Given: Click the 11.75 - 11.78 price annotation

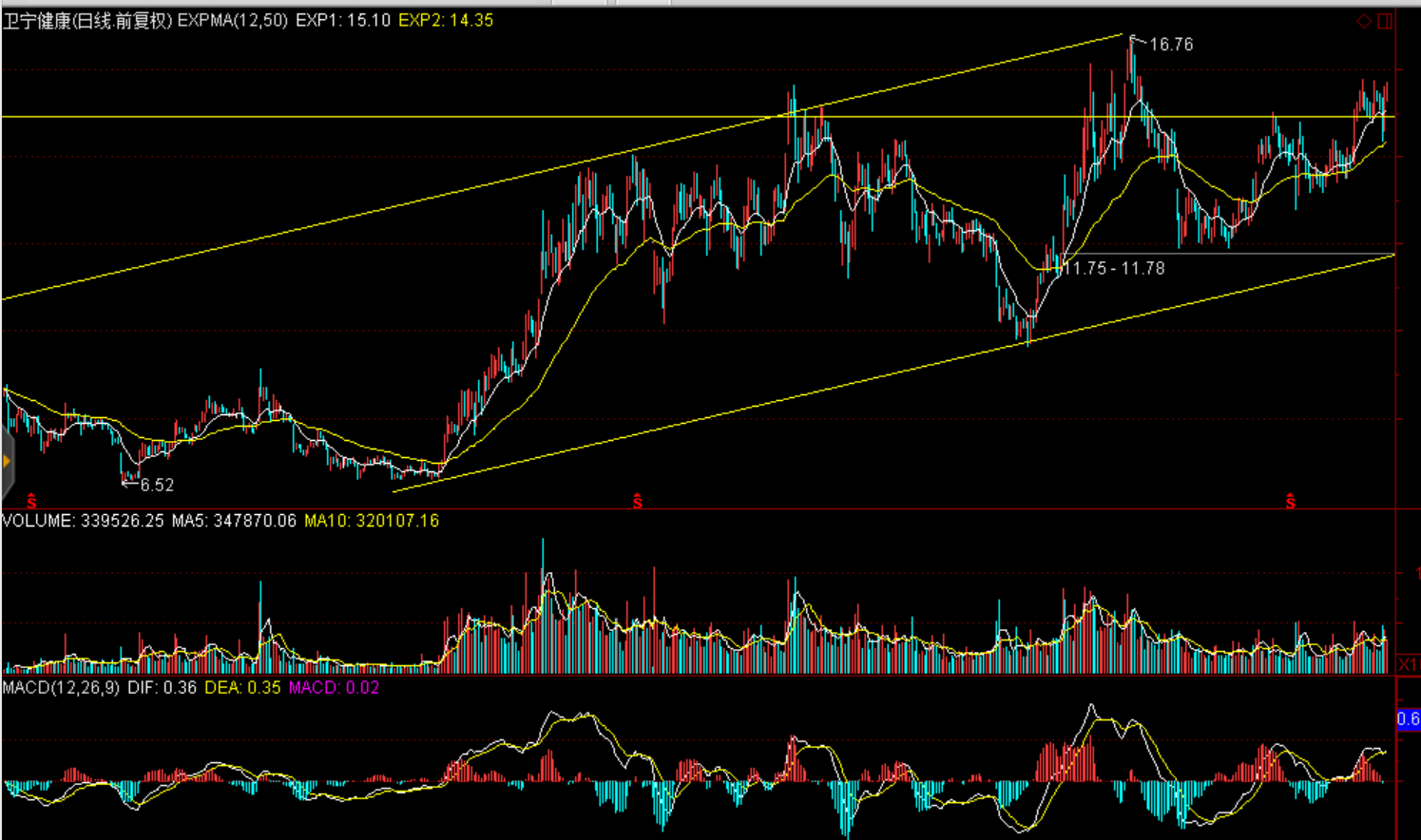Looking at the screenshot, I should click(x=1113, y=269).
